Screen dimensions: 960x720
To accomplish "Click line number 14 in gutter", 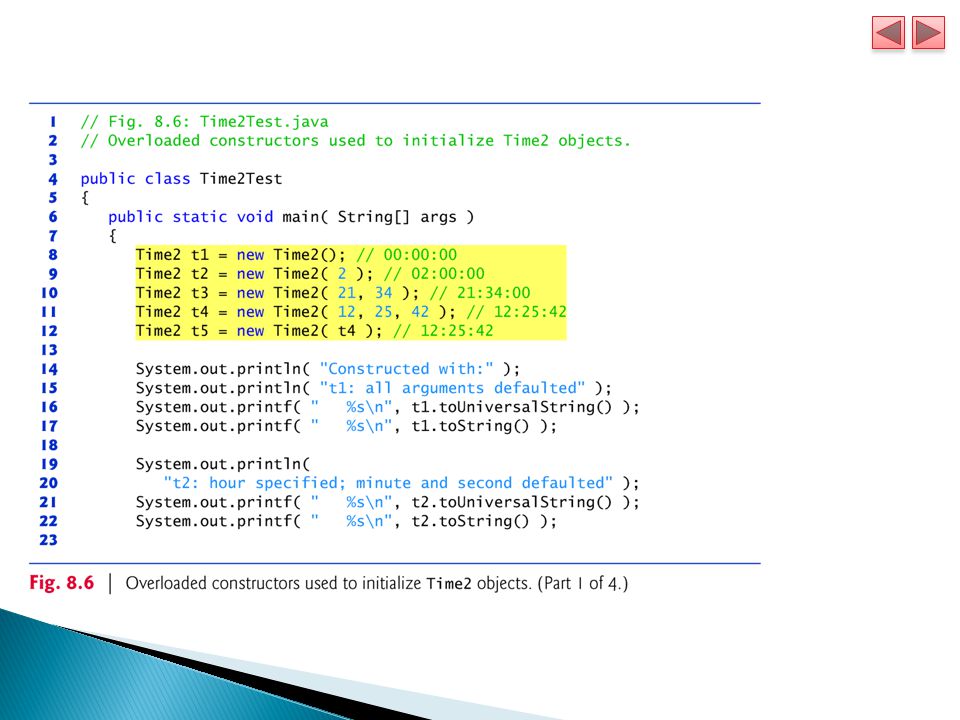I will click(49, 369).
